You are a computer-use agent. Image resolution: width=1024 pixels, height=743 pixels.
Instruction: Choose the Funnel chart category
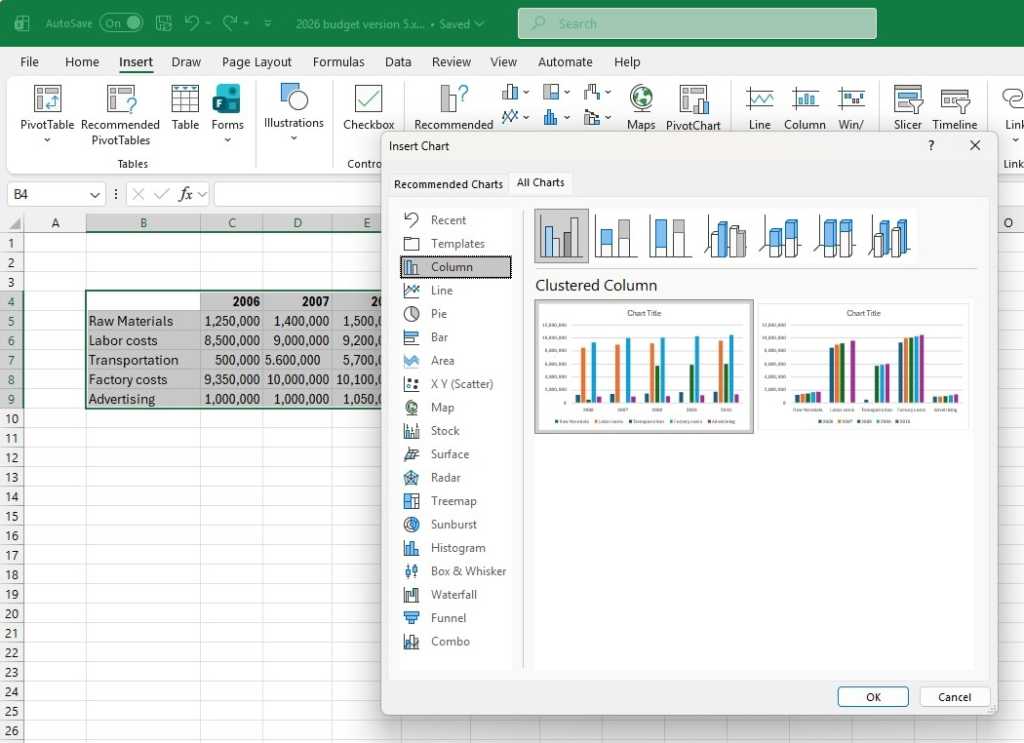click(x=445, y=618)
